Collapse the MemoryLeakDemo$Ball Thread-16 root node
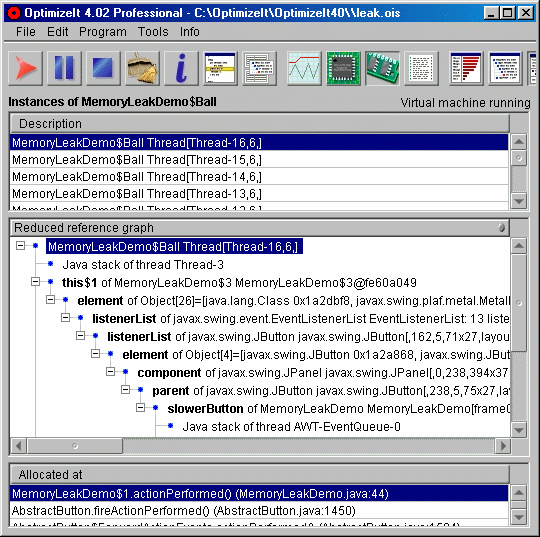This screenshot has width=540, height=537. coord(21,246)
